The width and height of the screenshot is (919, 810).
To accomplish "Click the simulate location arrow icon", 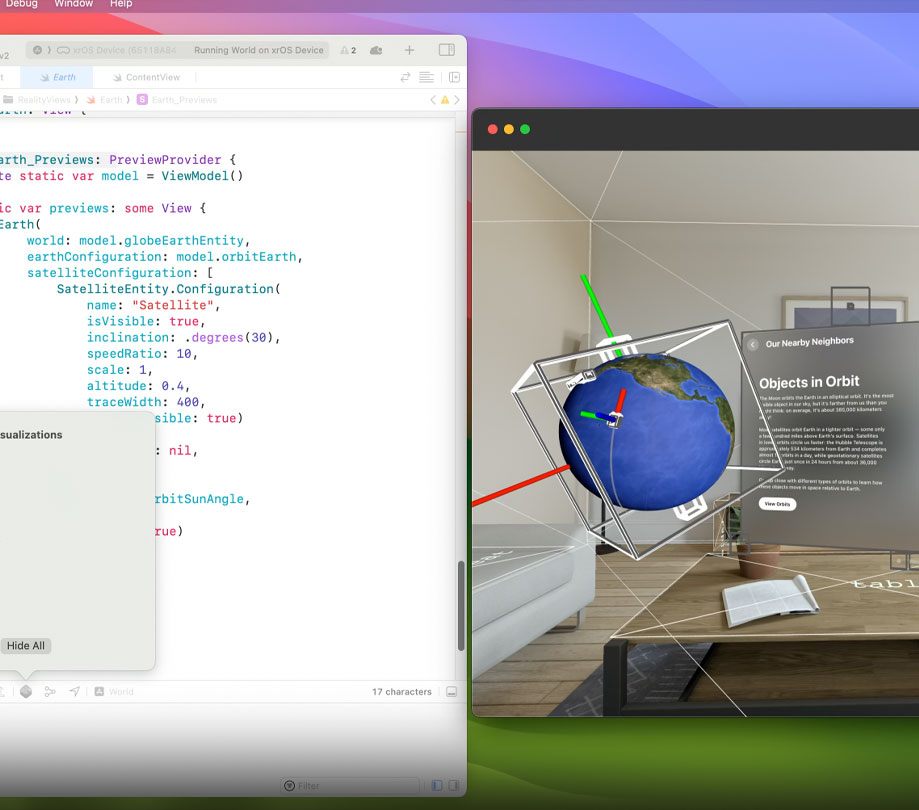I will click(74, 692).
